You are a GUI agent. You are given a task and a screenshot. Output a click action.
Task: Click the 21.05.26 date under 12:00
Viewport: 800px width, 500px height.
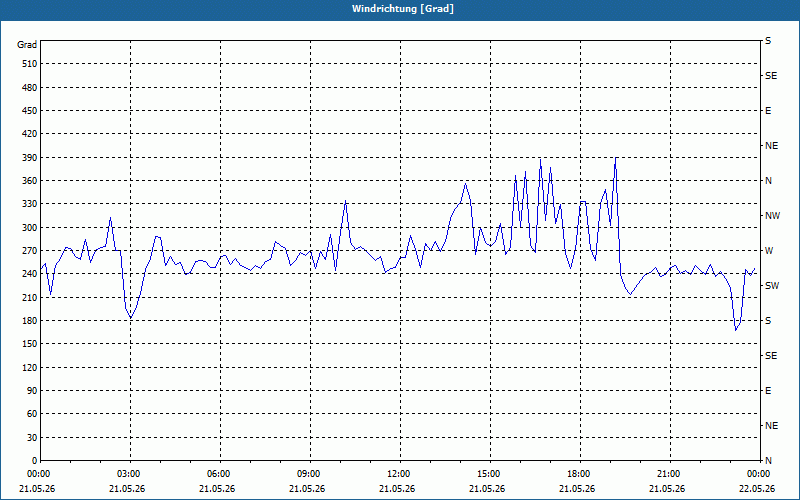click(397, 488)
